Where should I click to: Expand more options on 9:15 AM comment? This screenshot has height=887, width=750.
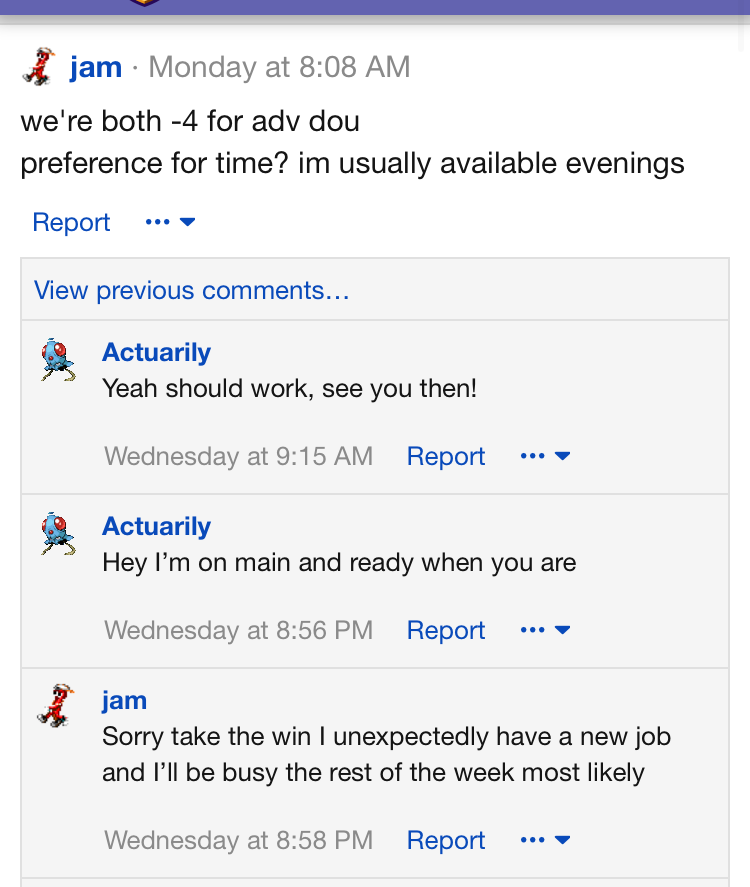pyautogui.click(x=545, y=456)
